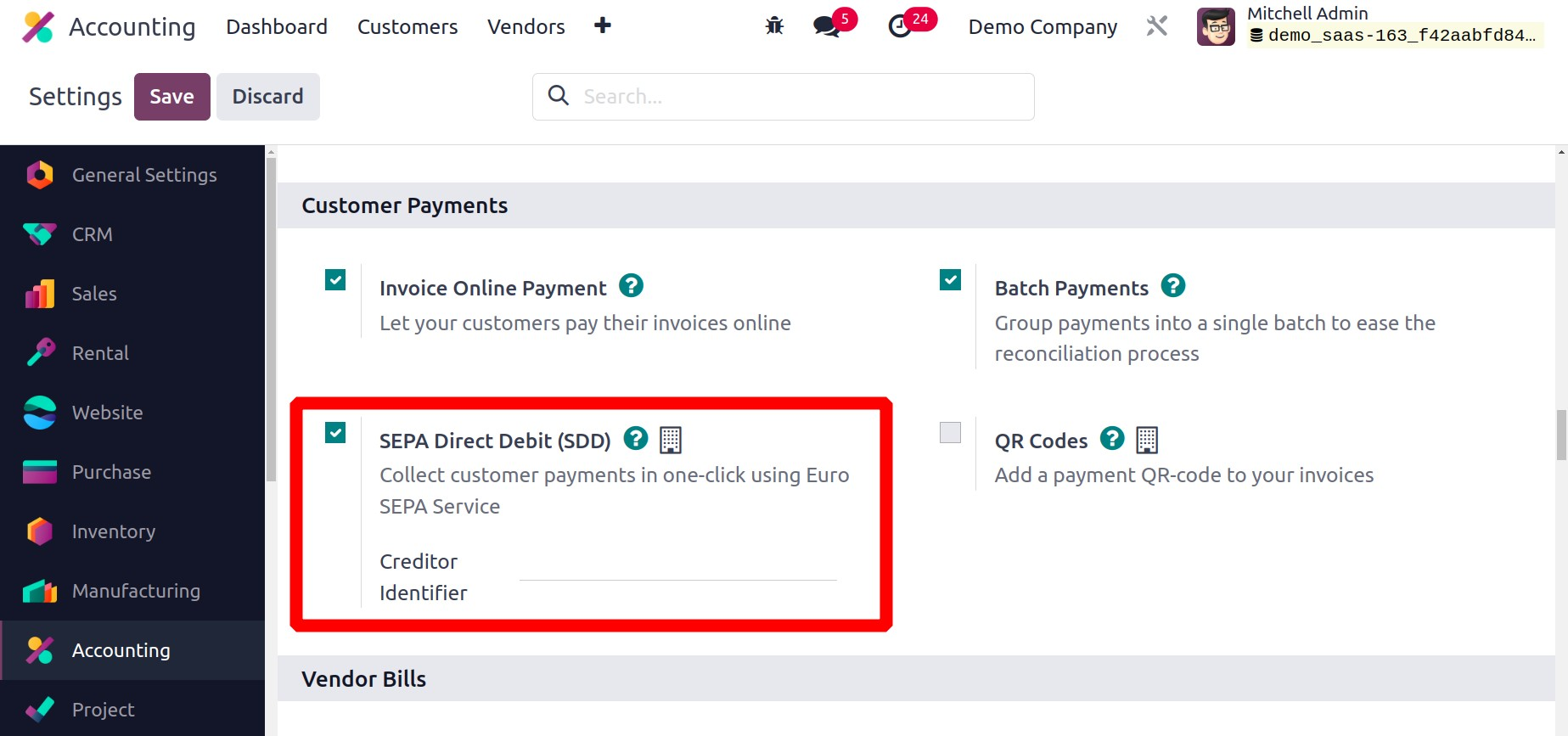
Task: Click the Save button
Action: coord(171,97)
